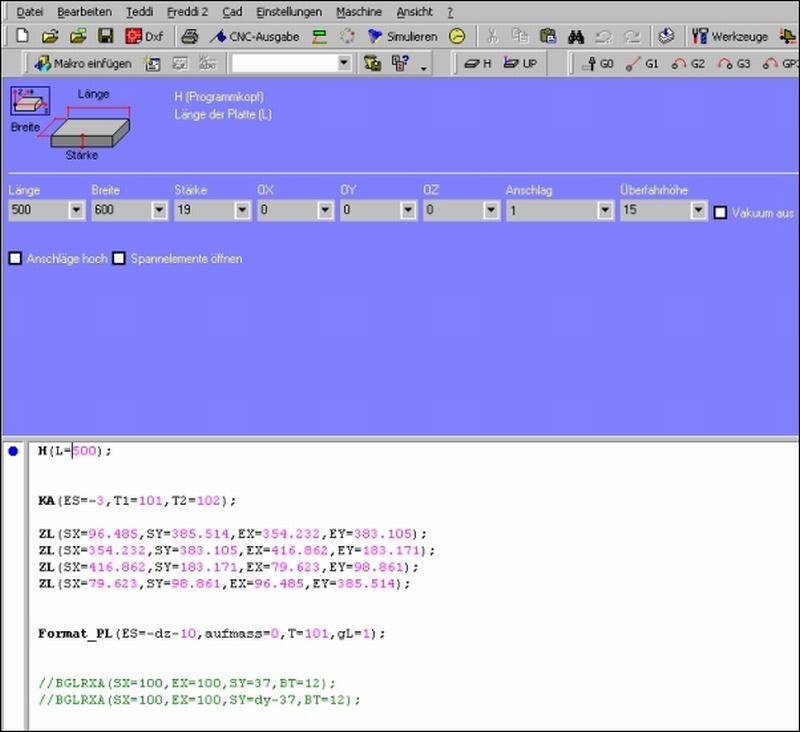Screen dimensions: 800x732
Task: Insert a G3 arc
Action: tap(734, 64)
